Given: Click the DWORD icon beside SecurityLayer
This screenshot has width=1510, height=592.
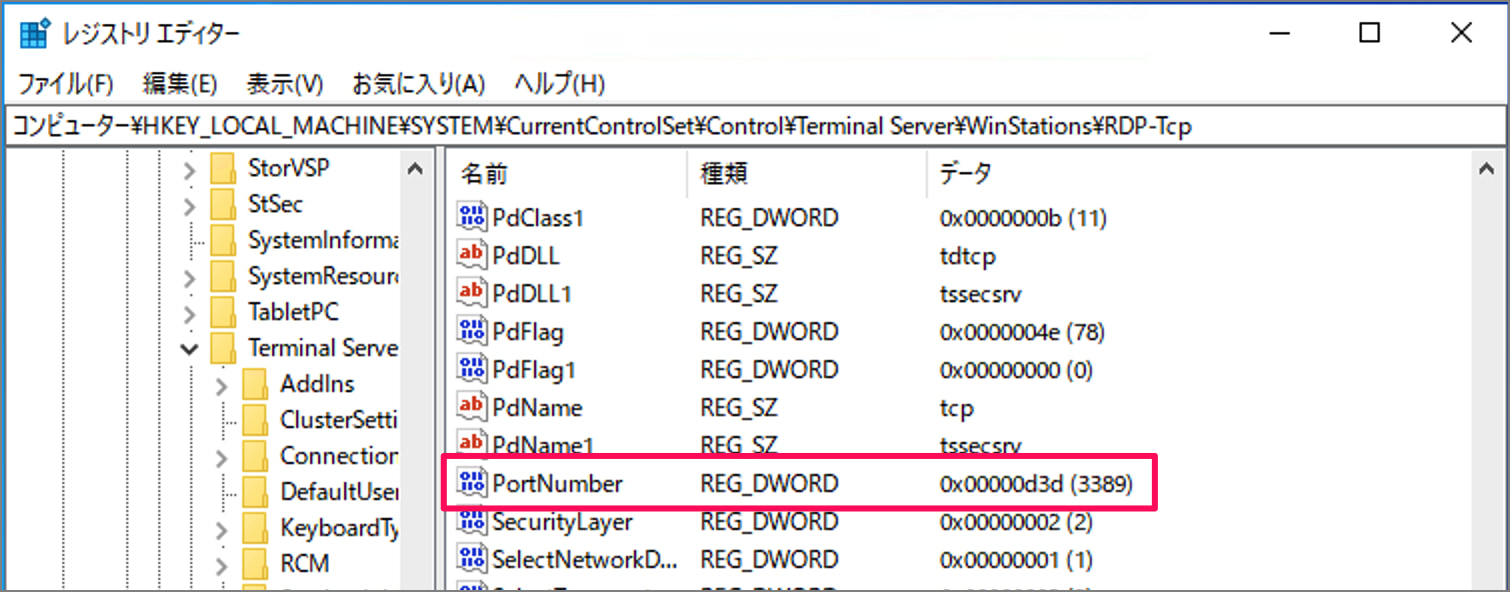Looking at the screenshot, I should [x=470, y=521].
